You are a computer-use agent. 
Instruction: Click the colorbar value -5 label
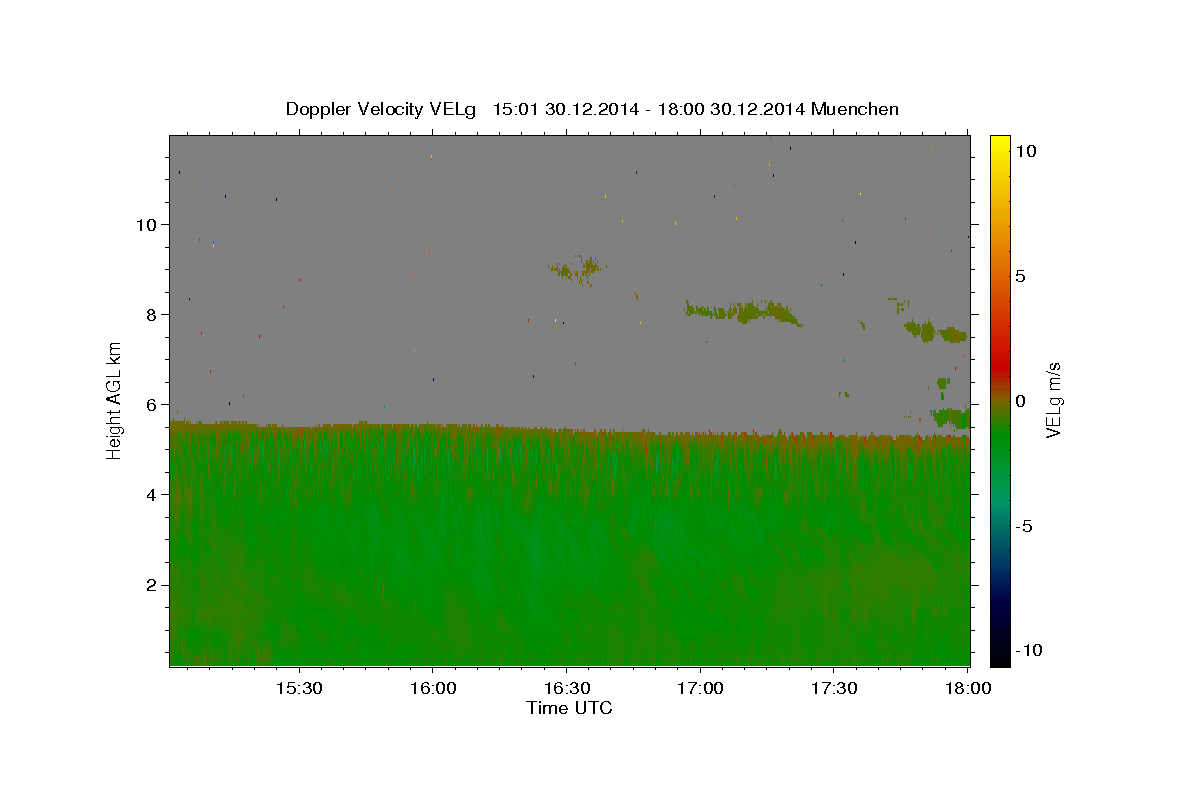pos(1024,526)
